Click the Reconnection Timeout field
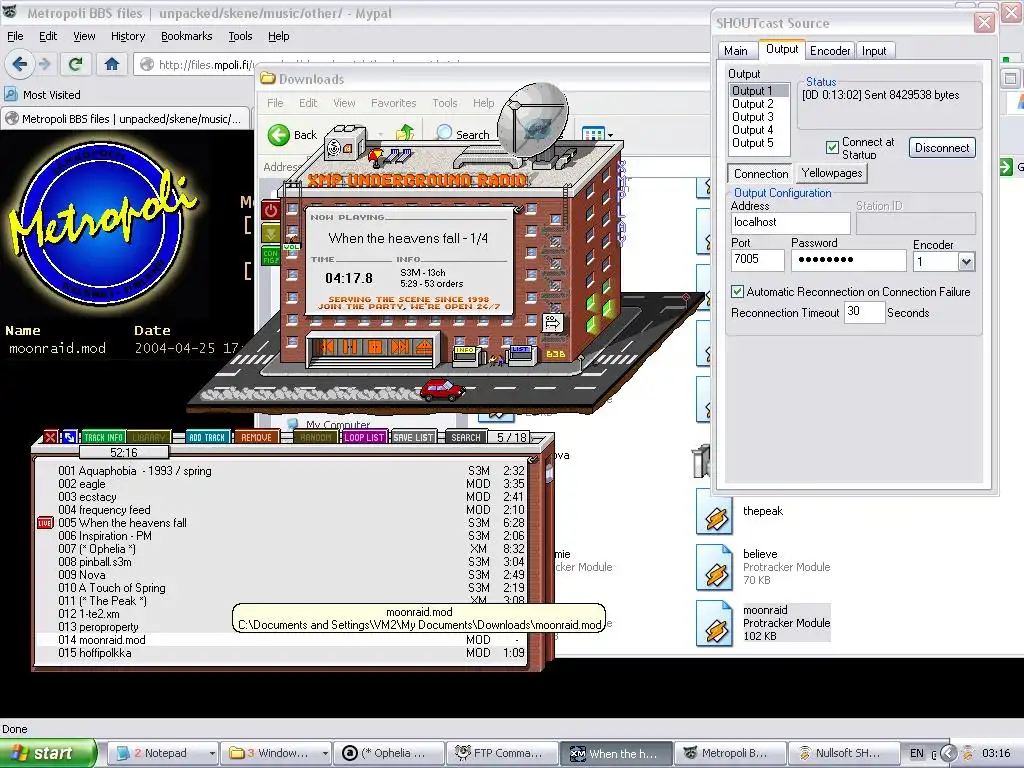The height and width of the screenshot is (768, 1024). pyautogui.click(x=864, y=312)
